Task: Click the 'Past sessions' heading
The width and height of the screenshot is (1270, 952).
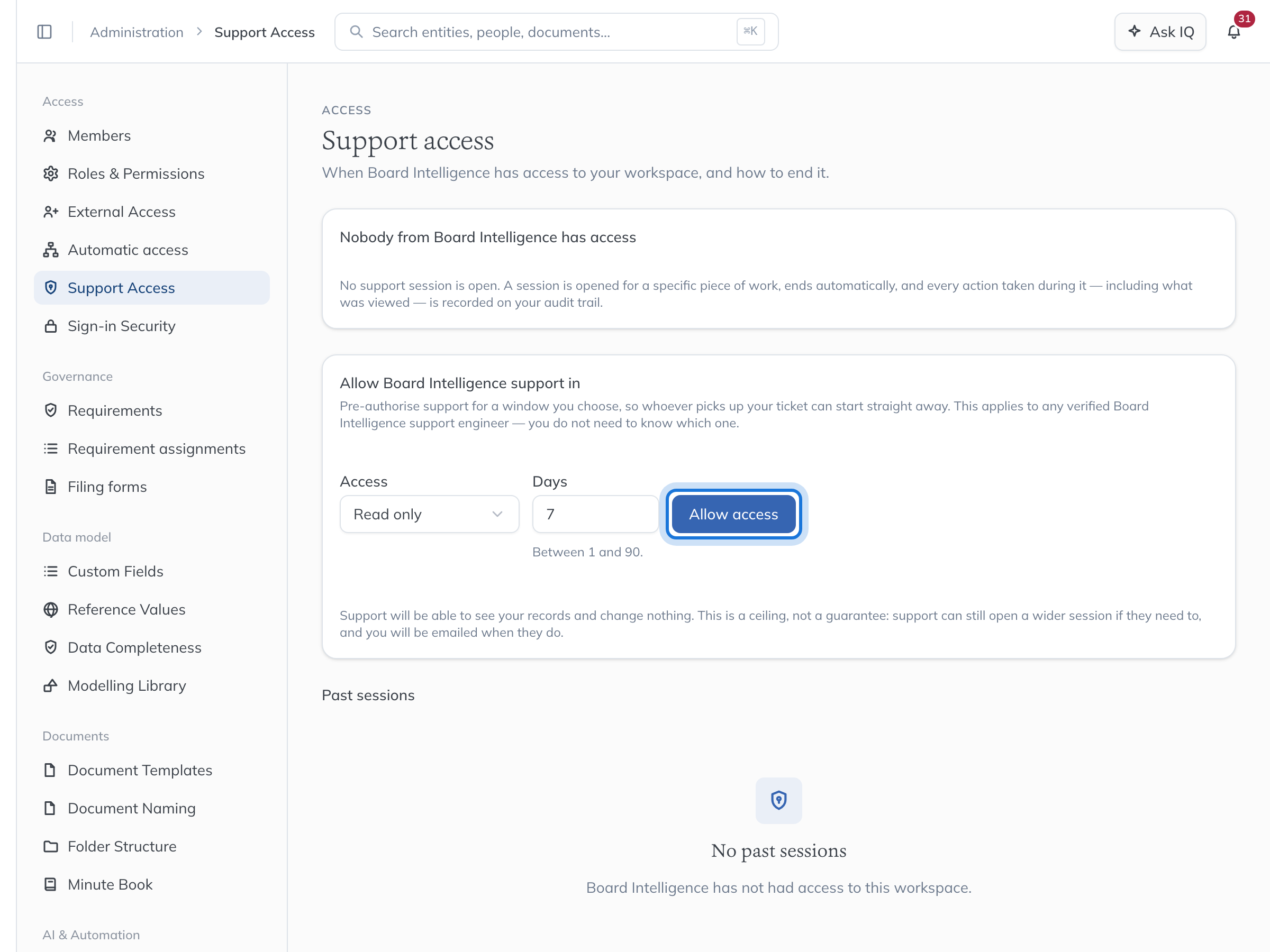Action: 368,695
